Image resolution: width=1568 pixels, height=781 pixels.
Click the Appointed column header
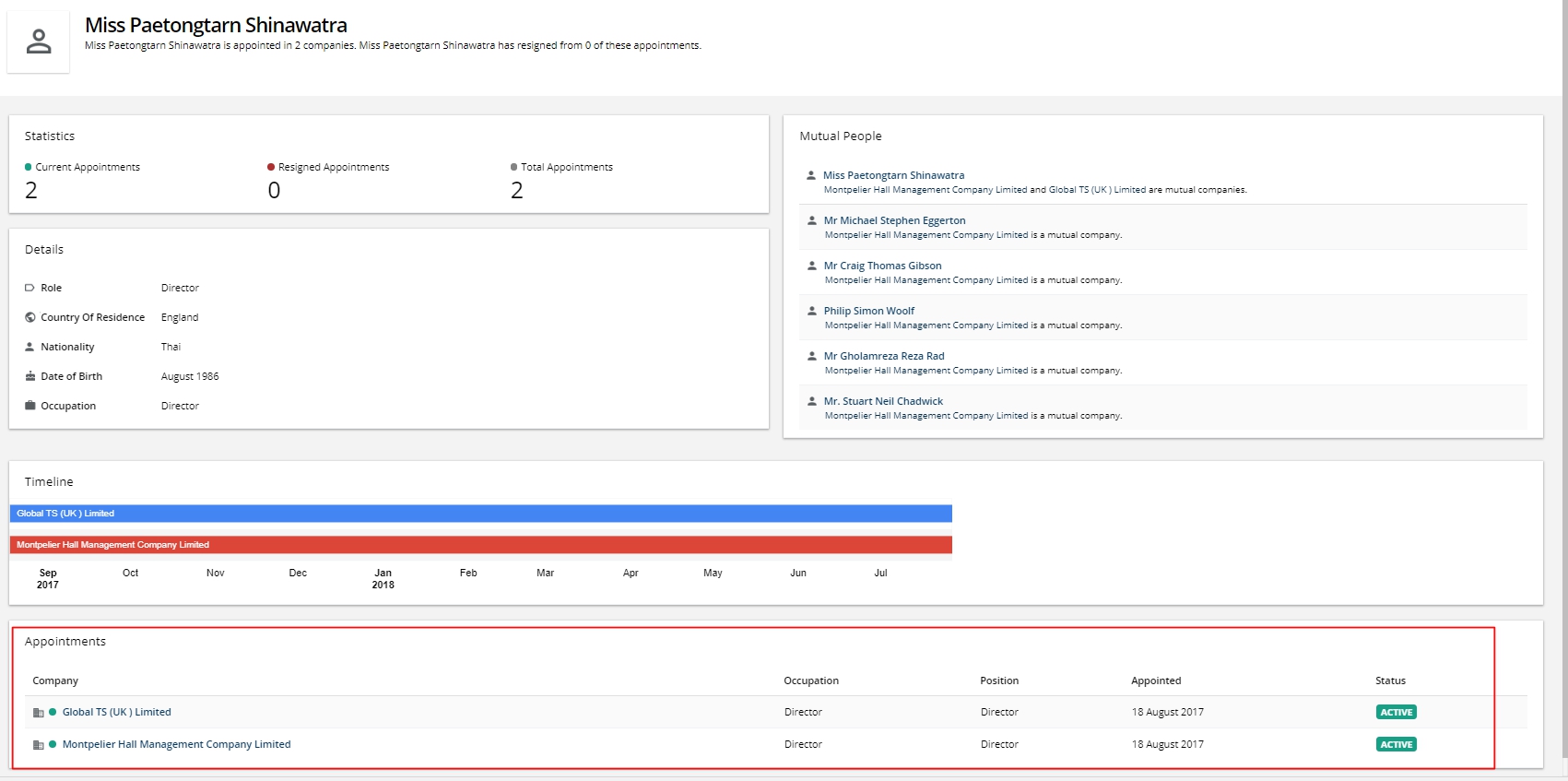click(x=1156, y=680)
